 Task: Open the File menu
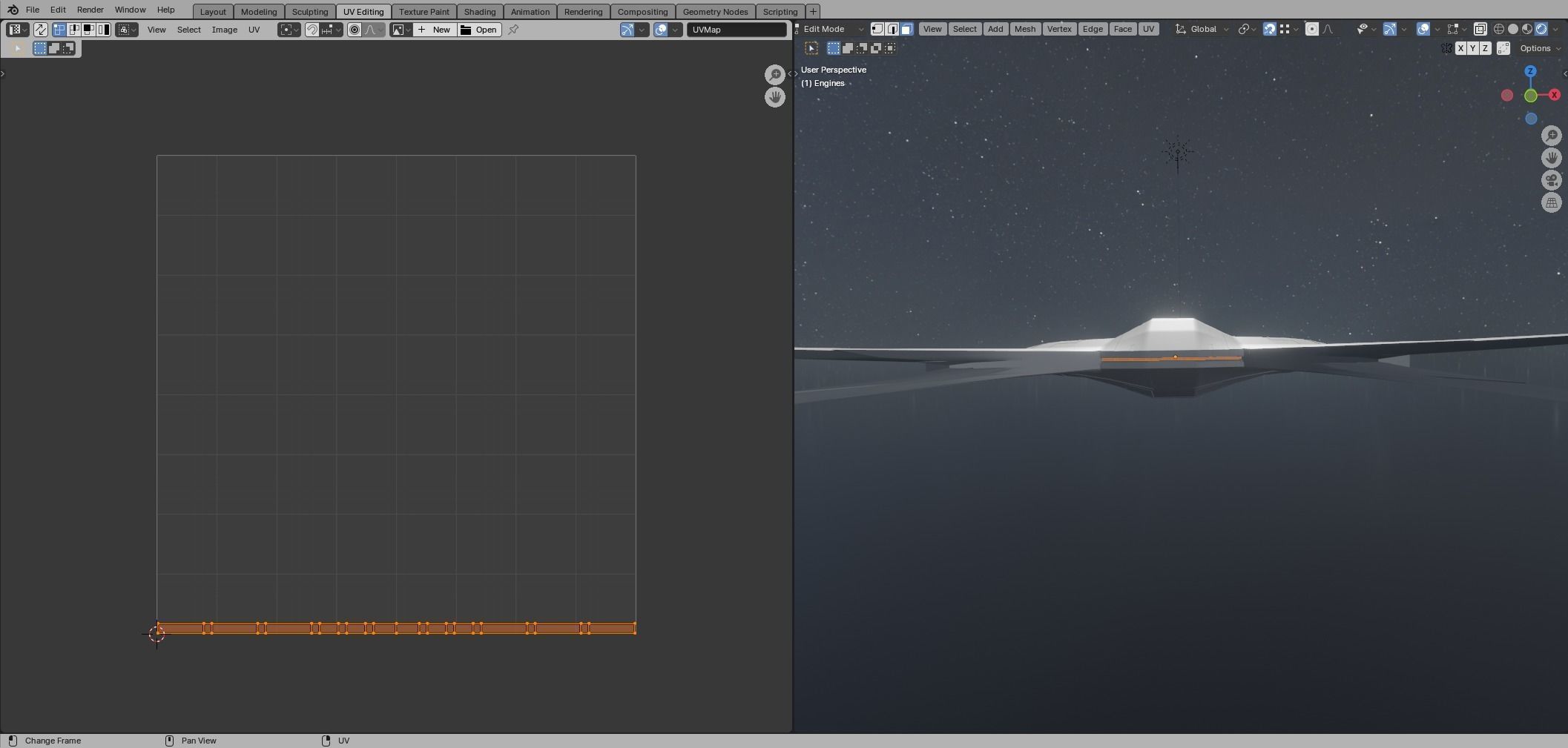[x=33, y=10]
